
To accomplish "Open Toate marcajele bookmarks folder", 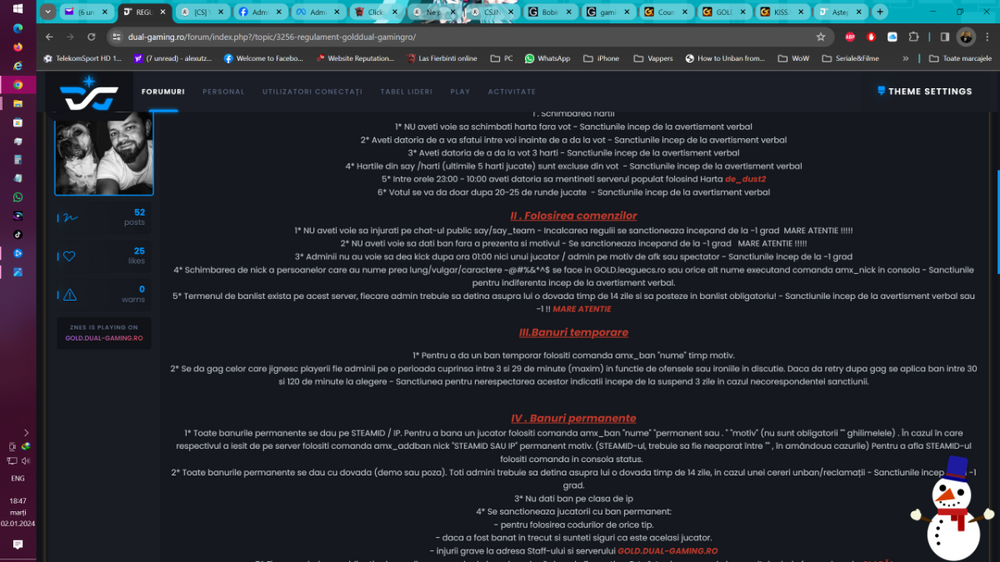I will point(960,58).
